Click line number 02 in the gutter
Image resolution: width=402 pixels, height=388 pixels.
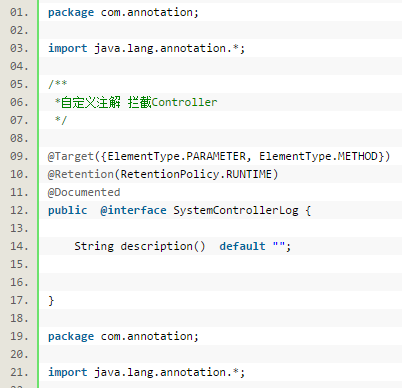coord(19,30)
